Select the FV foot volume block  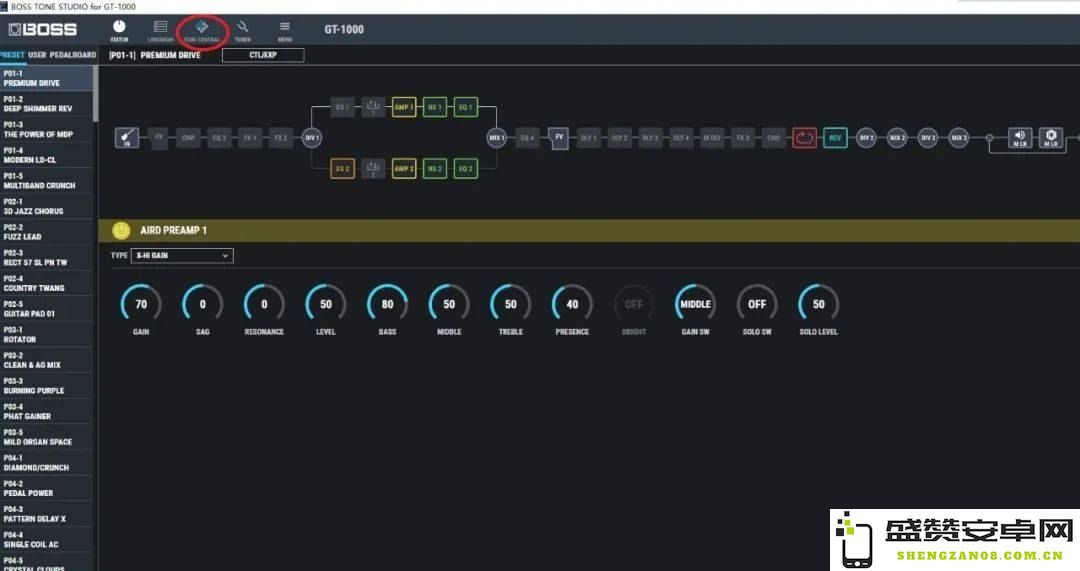559,137
